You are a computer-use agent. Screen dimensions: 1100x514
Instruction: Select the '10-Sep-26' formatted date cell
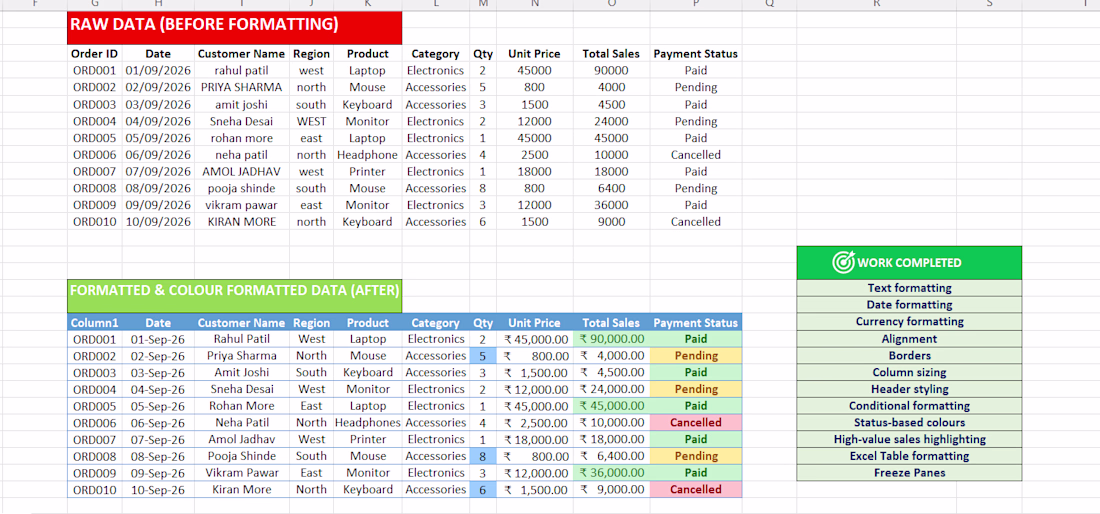159,489
